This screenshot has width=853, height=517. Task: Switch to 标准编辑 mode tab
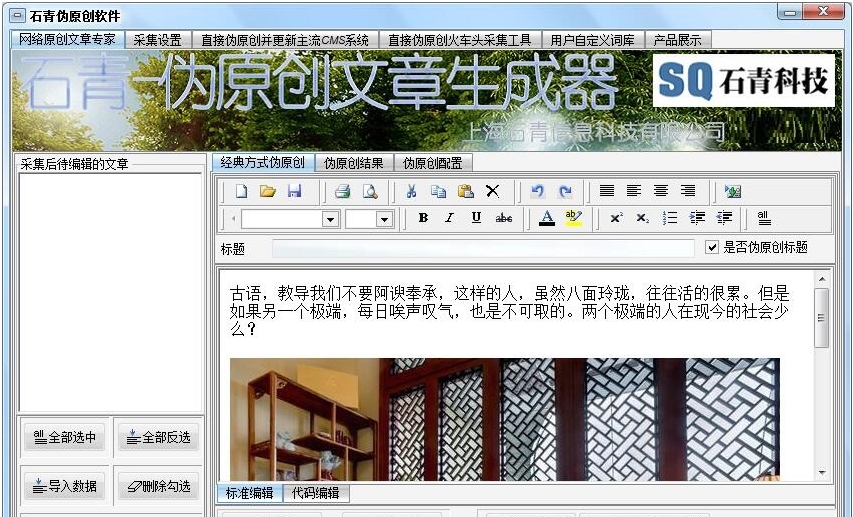[249, 493]
